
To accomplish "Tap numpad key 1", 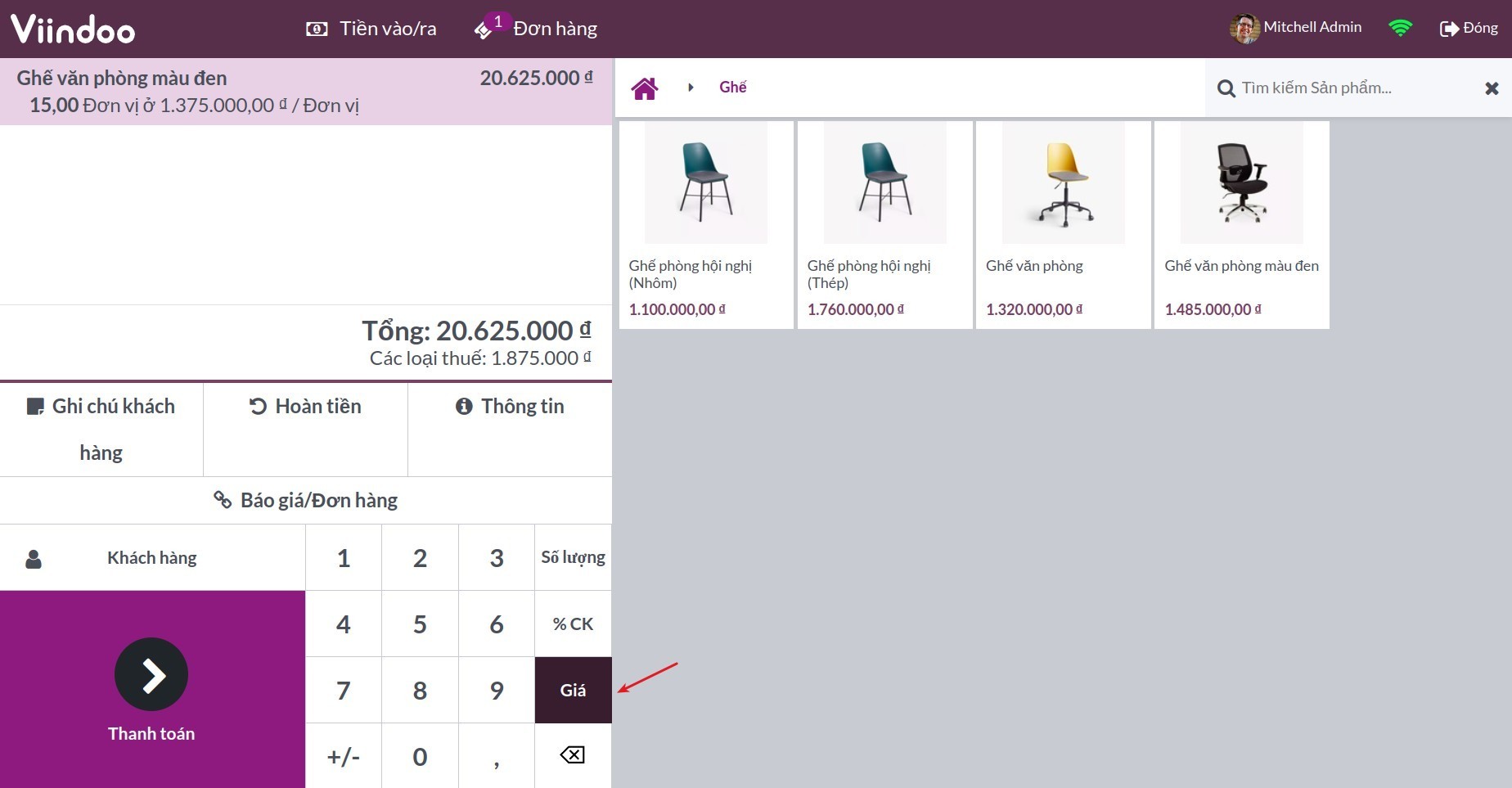I will (344, 558).
